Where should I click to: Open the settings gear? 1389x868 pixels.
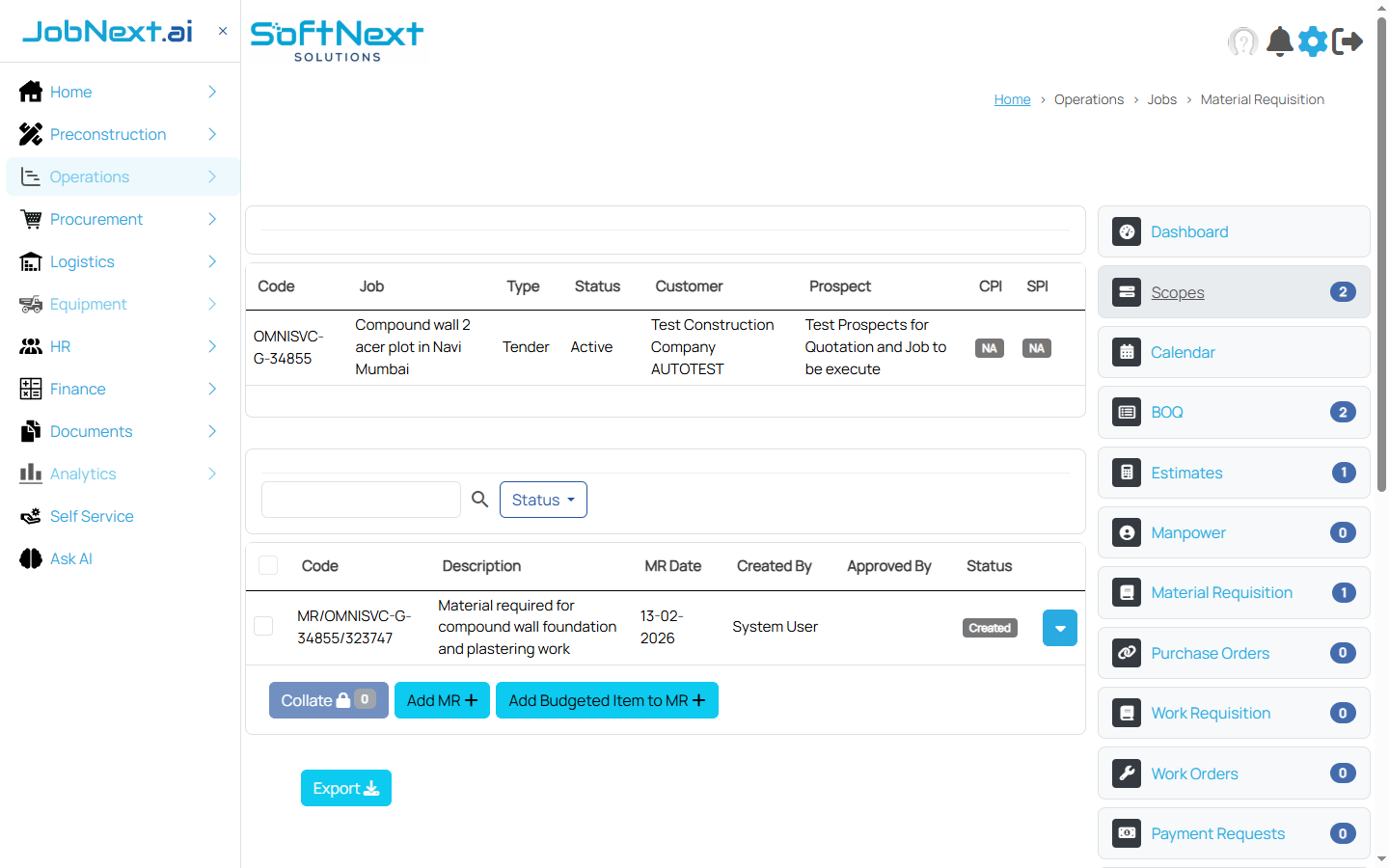[x=1312, y=41]
